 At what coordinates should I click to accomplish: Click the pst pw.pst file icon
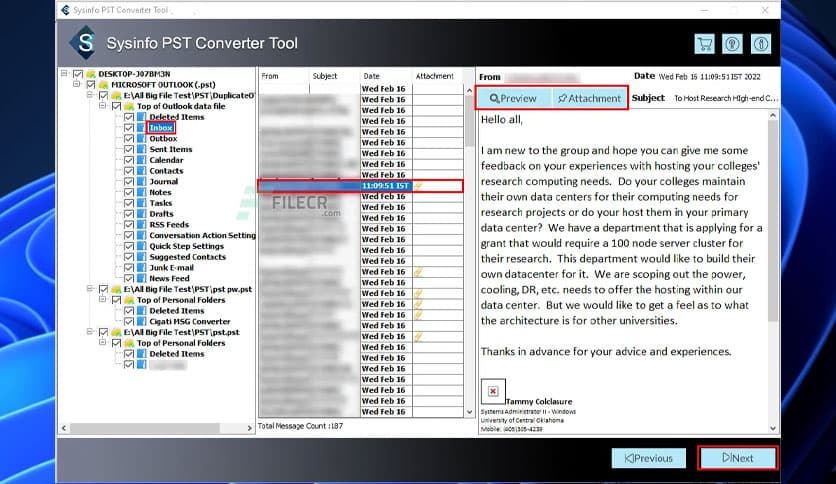pos(116,289)
